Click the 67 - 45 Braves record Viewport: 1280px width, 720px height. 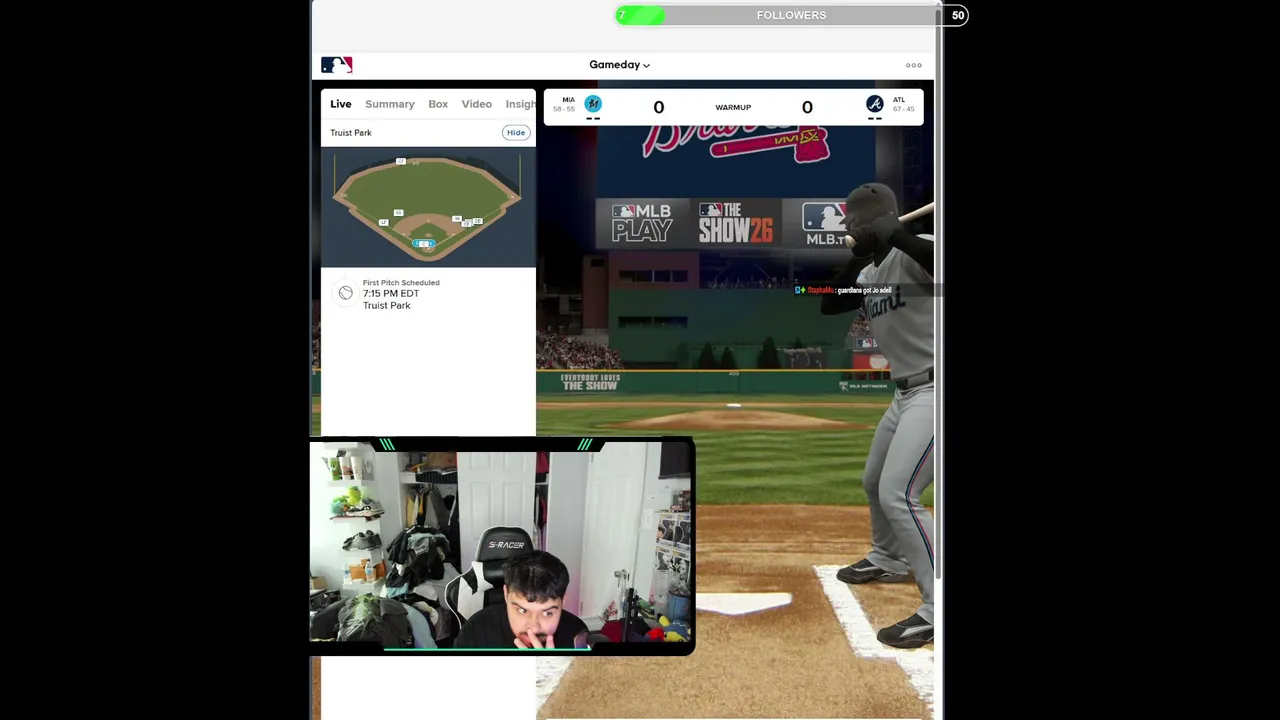903,109
